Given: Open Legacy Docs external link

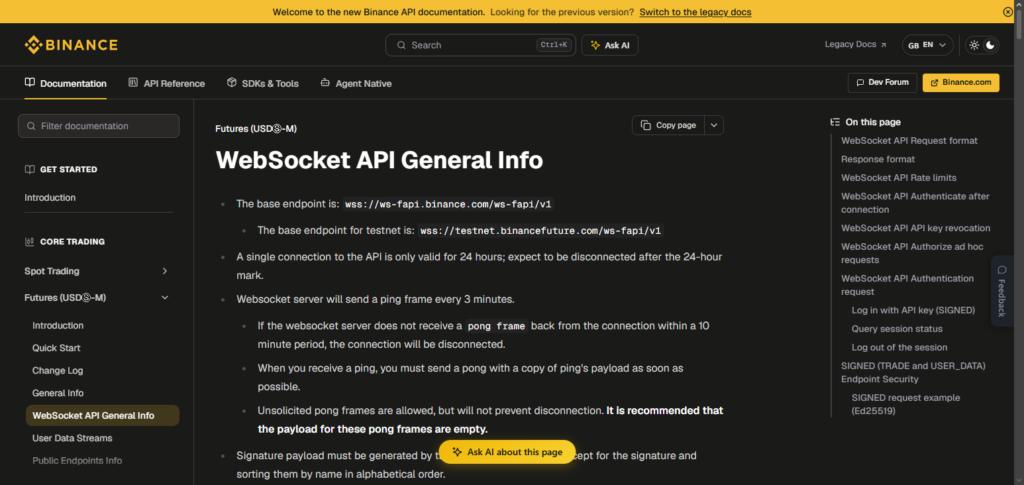Looking at the screenshot, I should [x=856, y=44].
